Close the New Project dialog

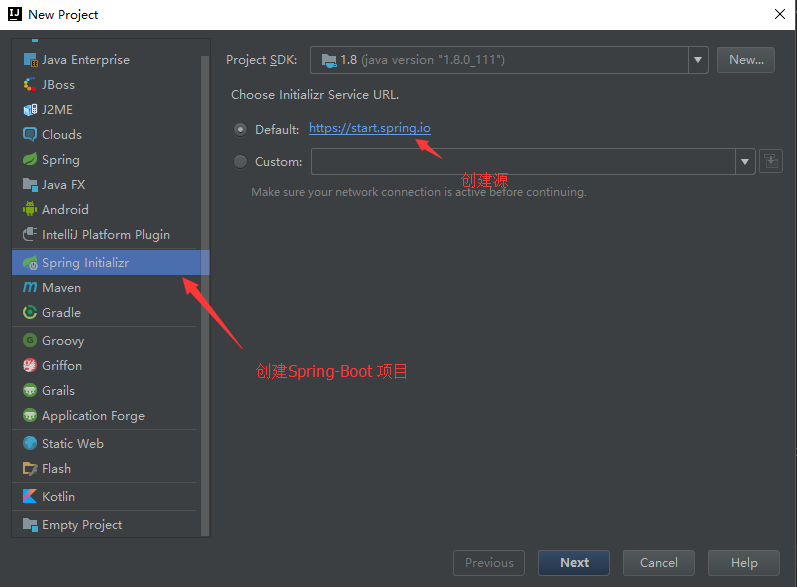780,14
